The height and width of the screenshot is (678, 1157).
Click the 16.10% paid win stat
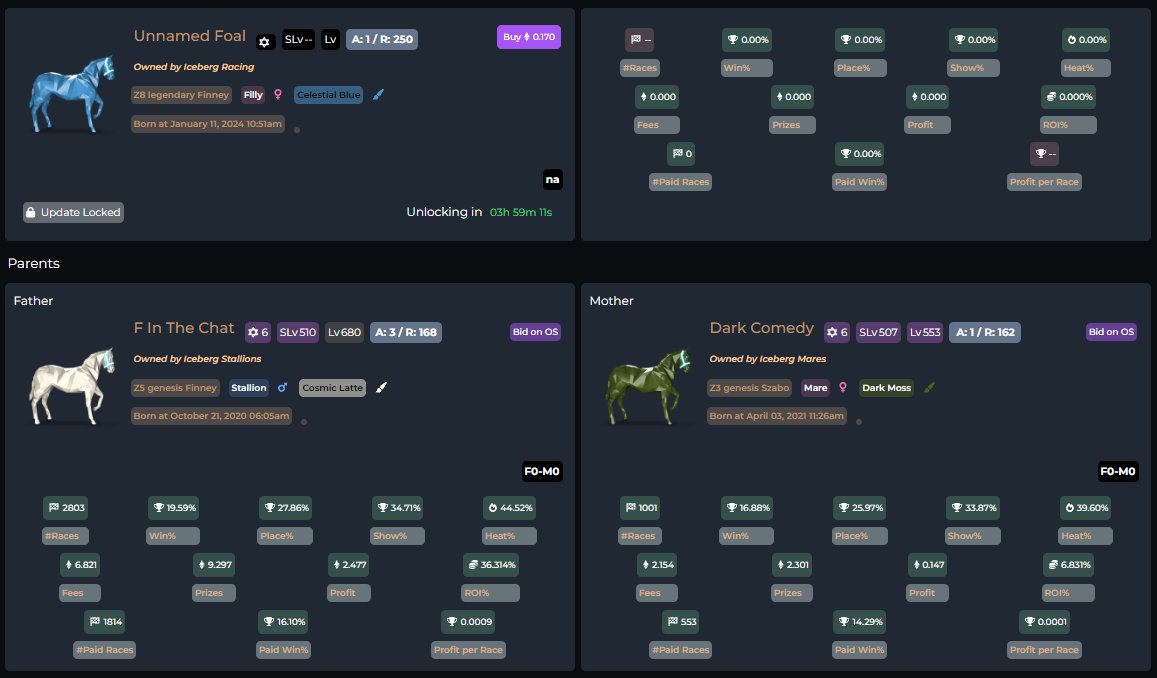click(284, 622)
